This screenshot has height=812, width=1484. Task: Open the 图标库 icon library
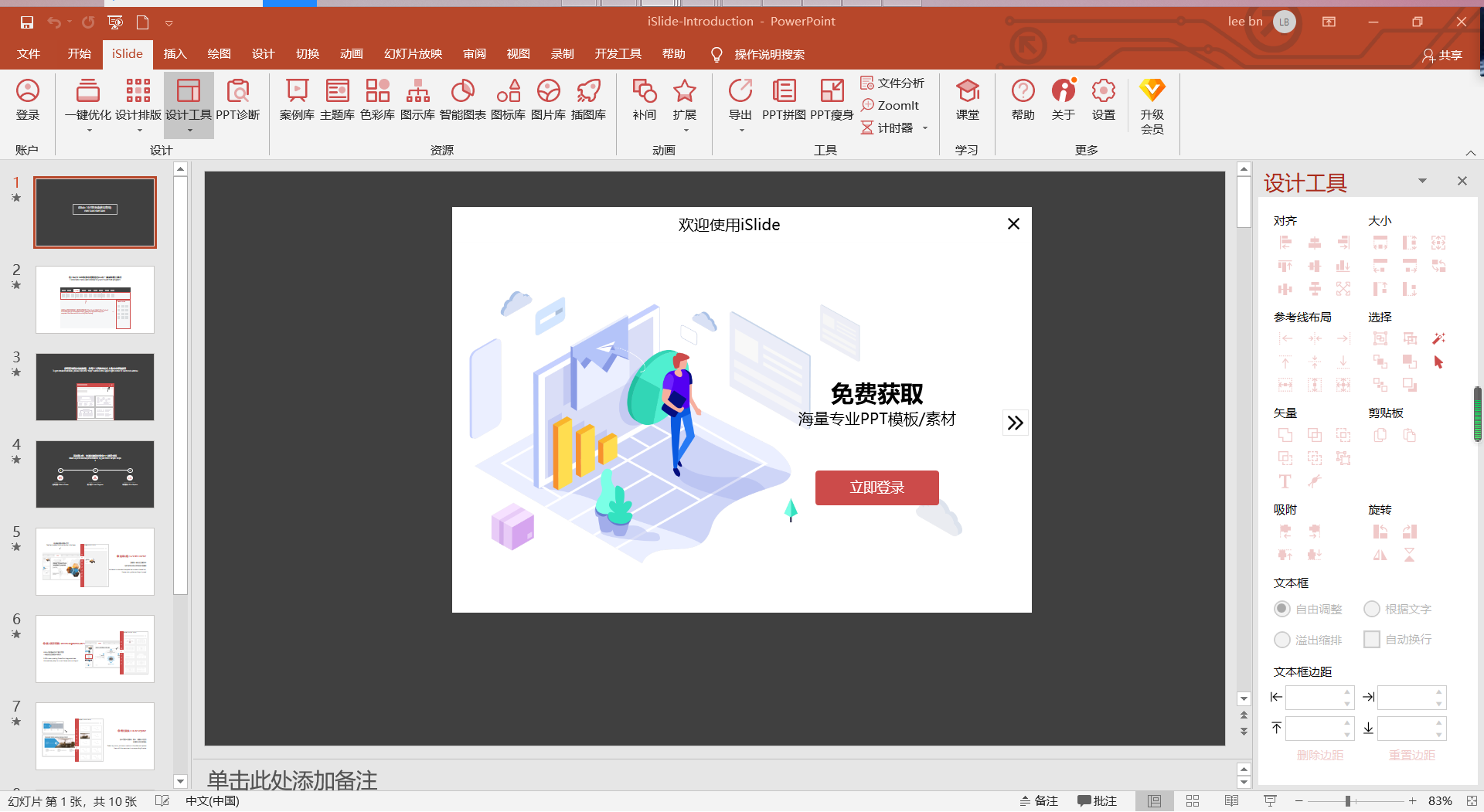tap(508, 100)
